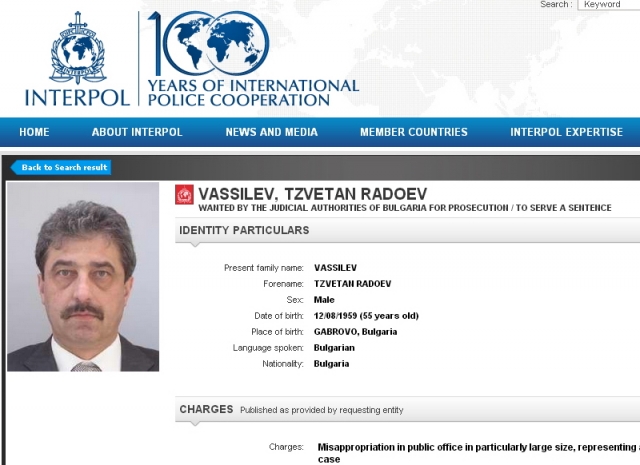Click the Years of International Police Cooperation text
This screenshot has width=640, height=465.
coord(252,92)
